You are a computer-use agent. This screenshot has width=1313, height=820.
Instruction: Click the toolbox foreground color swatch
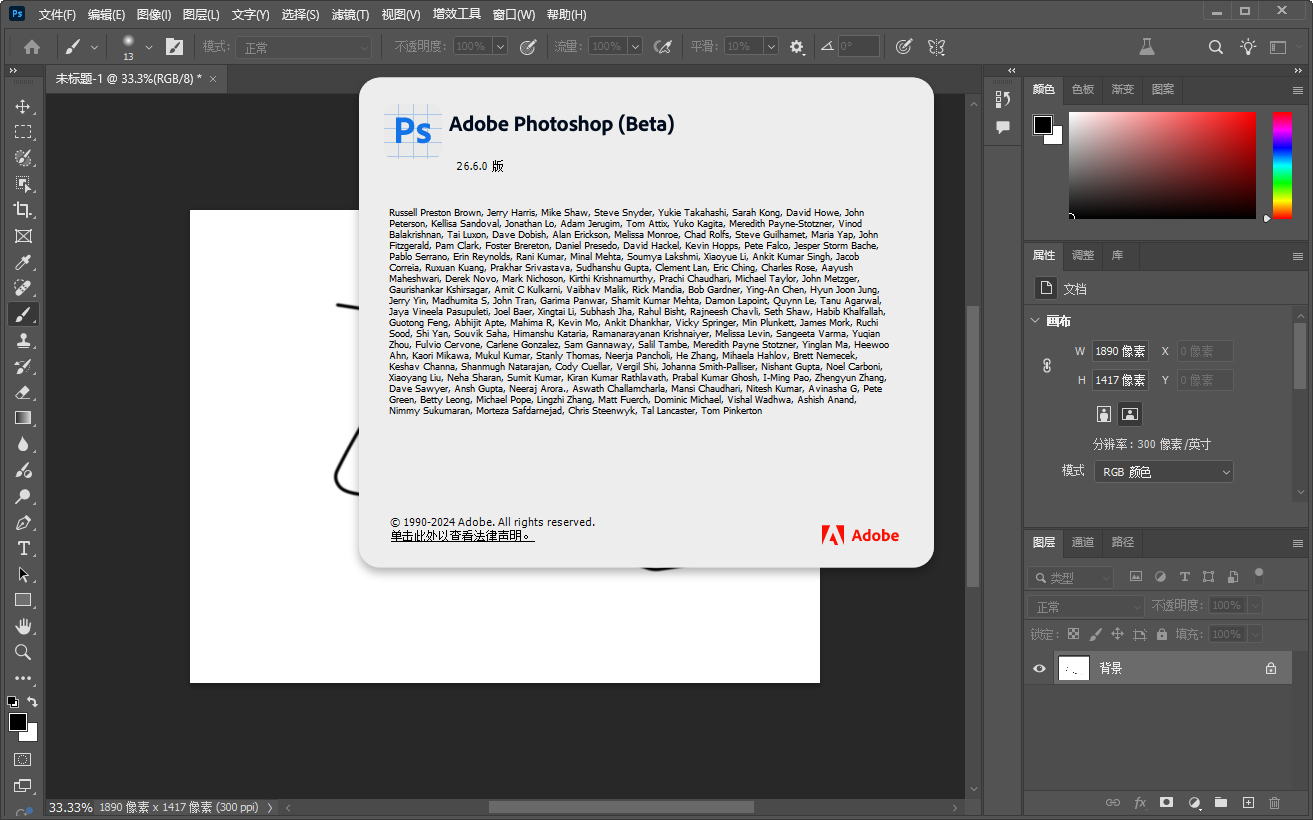click(x=18, y=722)
